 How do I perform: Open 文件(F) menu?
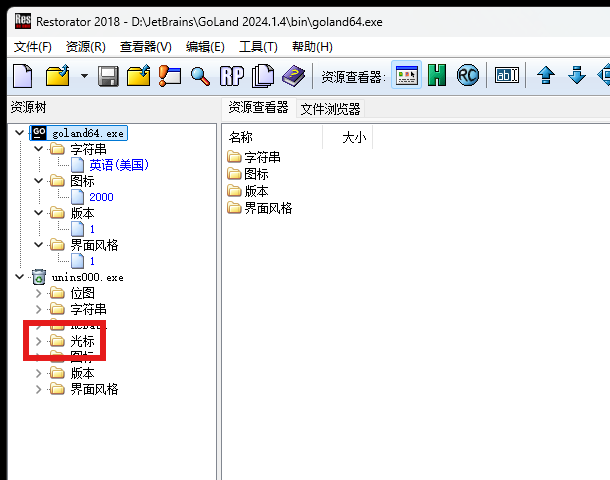point(33,47)
